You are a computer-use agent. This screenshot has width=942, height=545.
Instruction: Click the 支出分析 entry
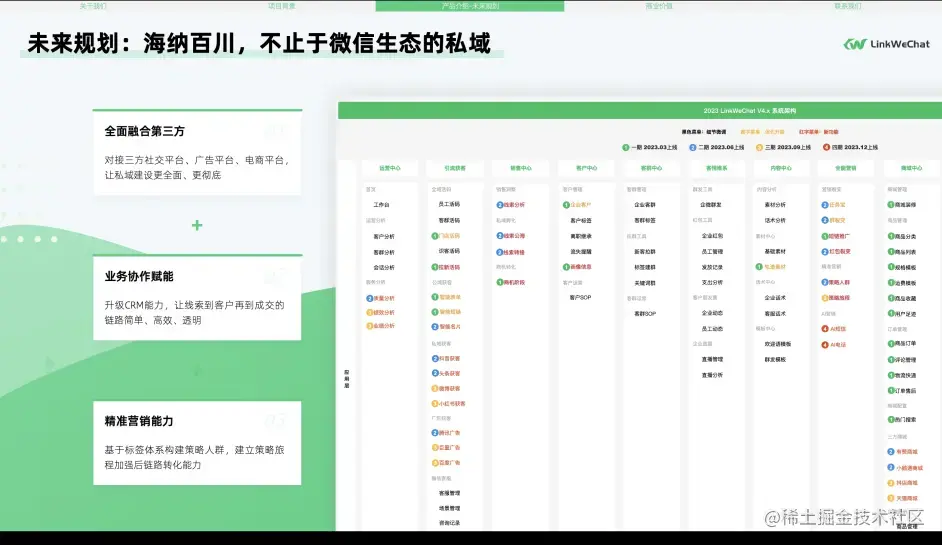(x=713, y=282)
